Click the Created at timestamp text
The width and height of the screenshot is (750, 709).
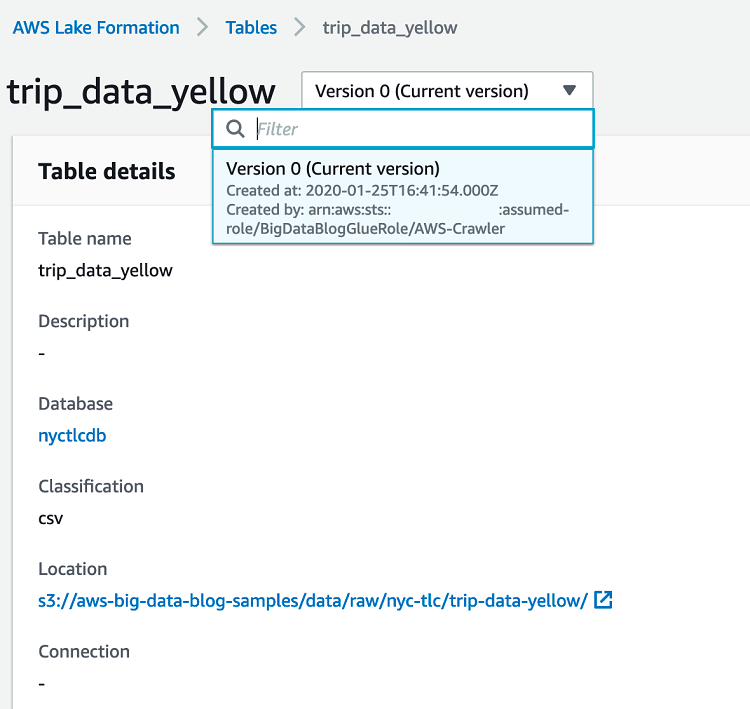point(362,191)
